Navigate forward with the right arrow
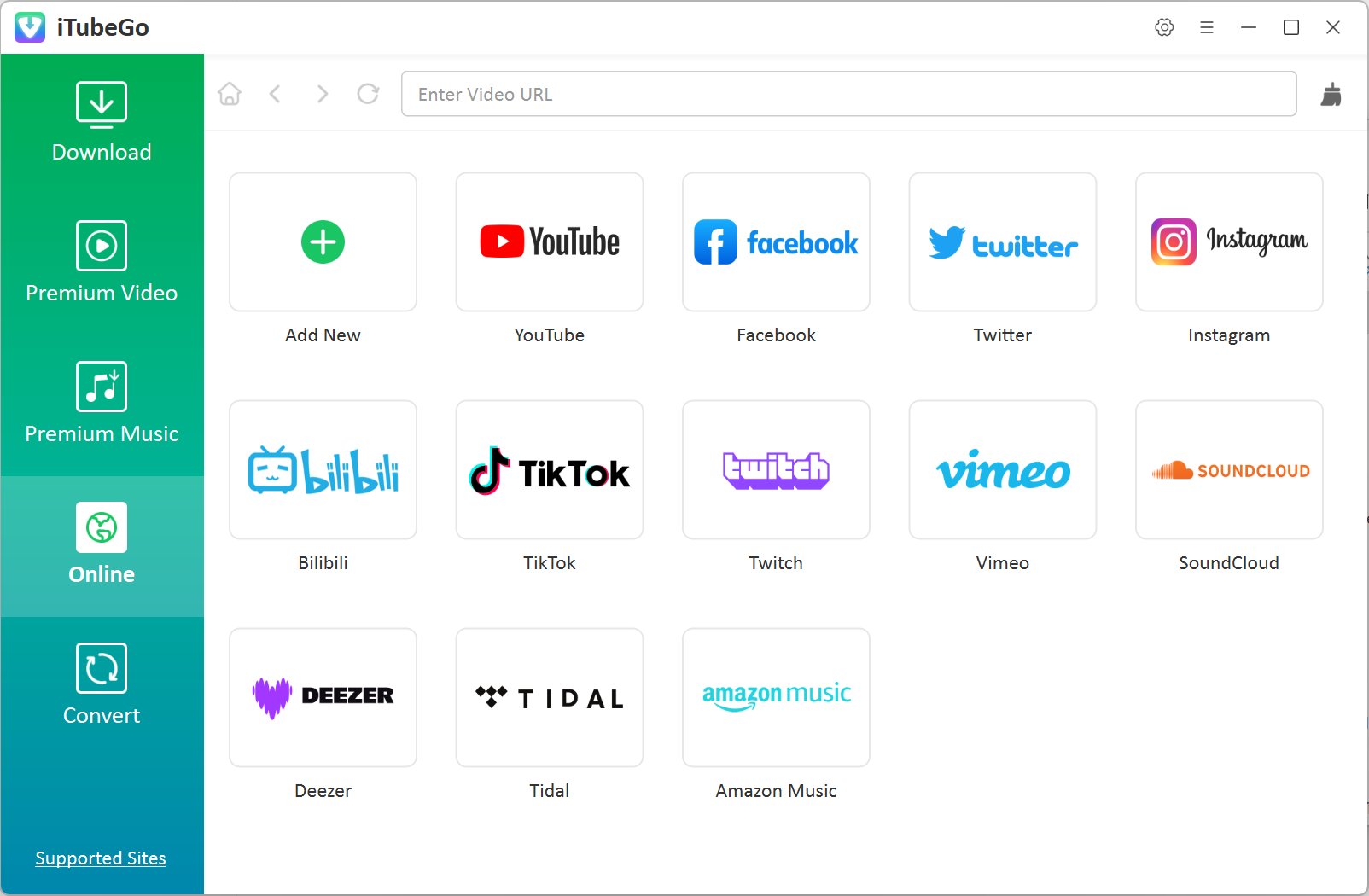The width and height of the screenshot is (1369, 896). 322,94
